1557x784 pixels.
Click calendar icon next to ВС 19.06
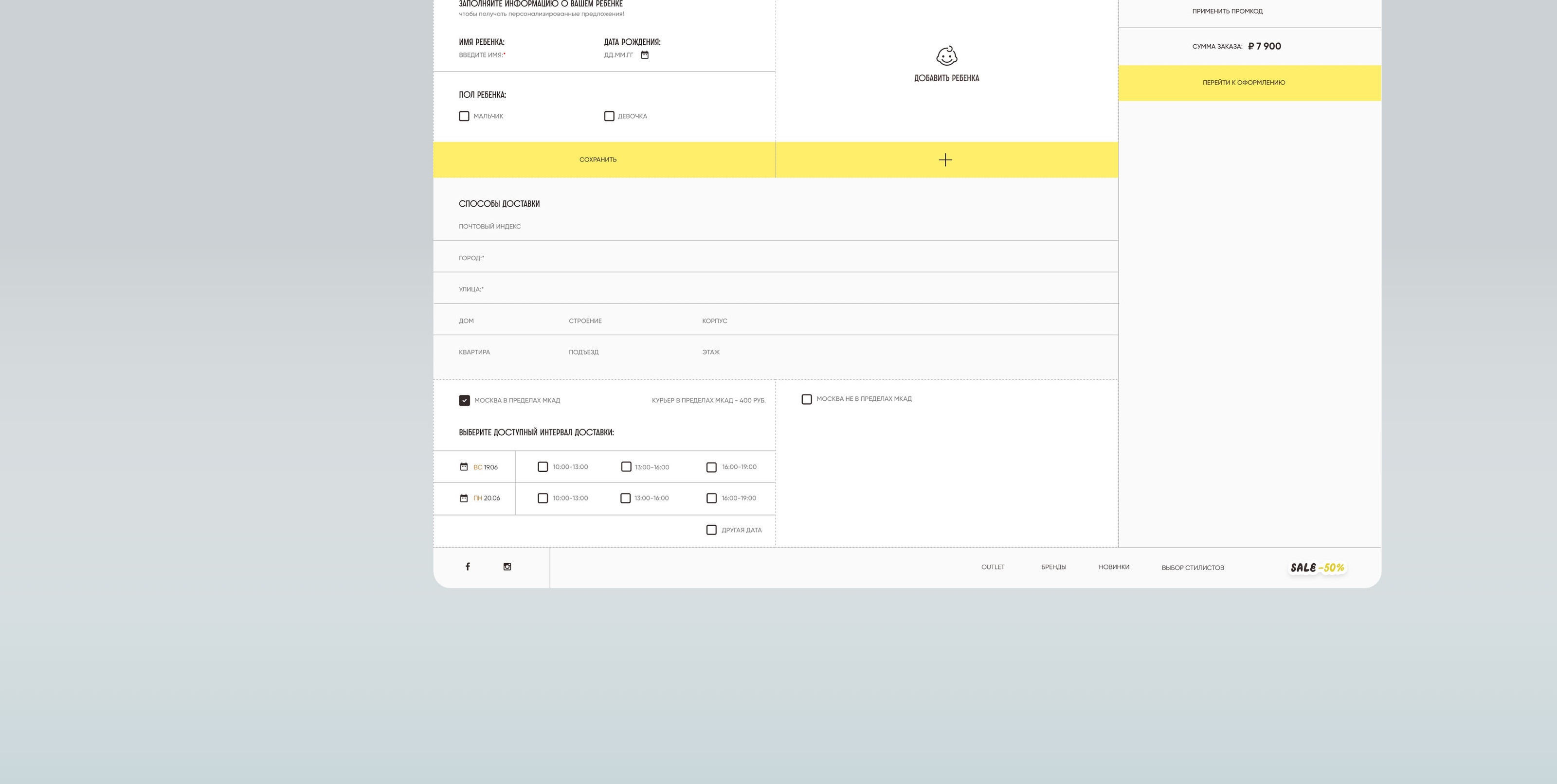tap(464, 467)
